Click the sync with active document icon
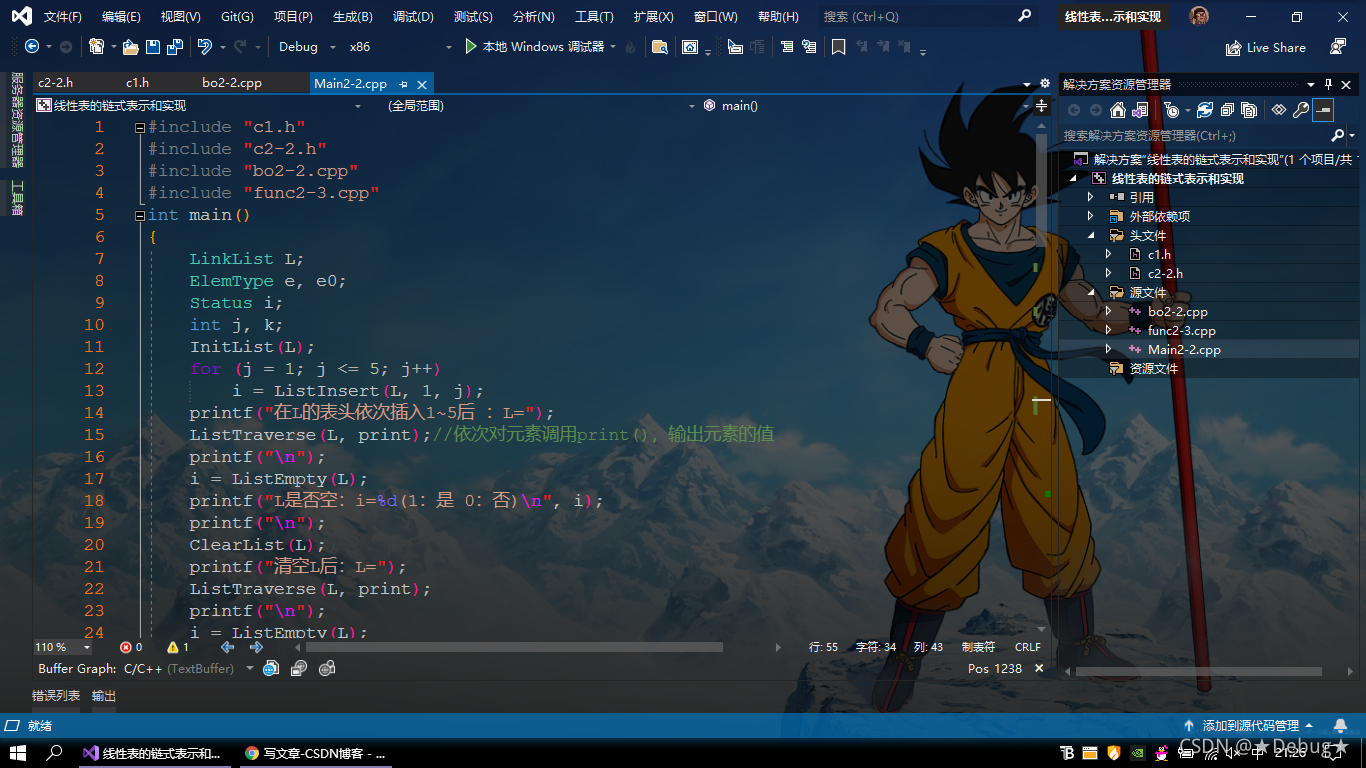The height and width of the screenshot is (768, 1366). pos(1205,110)
